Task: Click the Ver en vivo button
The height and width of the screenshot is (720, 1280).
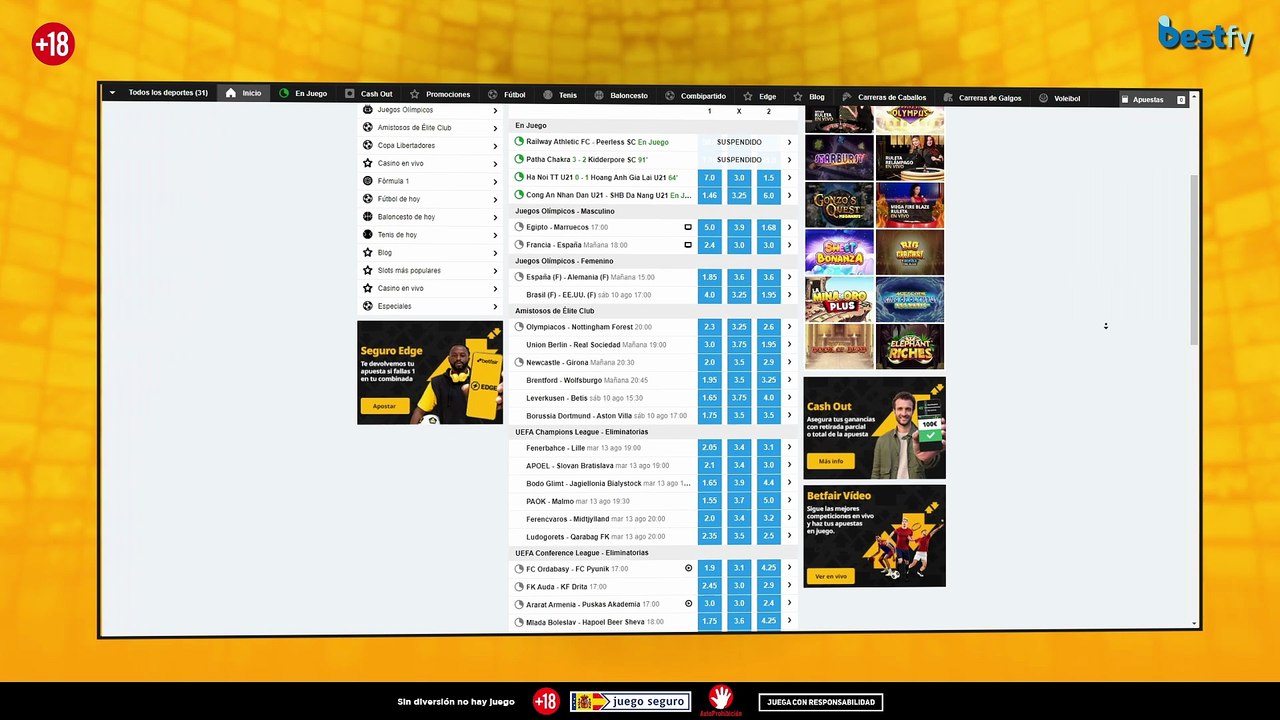Action: tap(831, 576)
